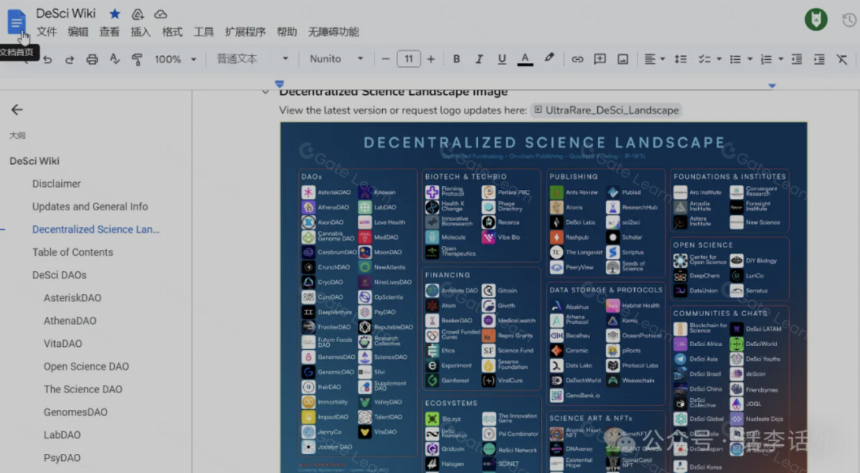Open the Google Docs home icon
Image resolution: width=860 pixels, height=473 pixels.
click(x=16, y=22)
